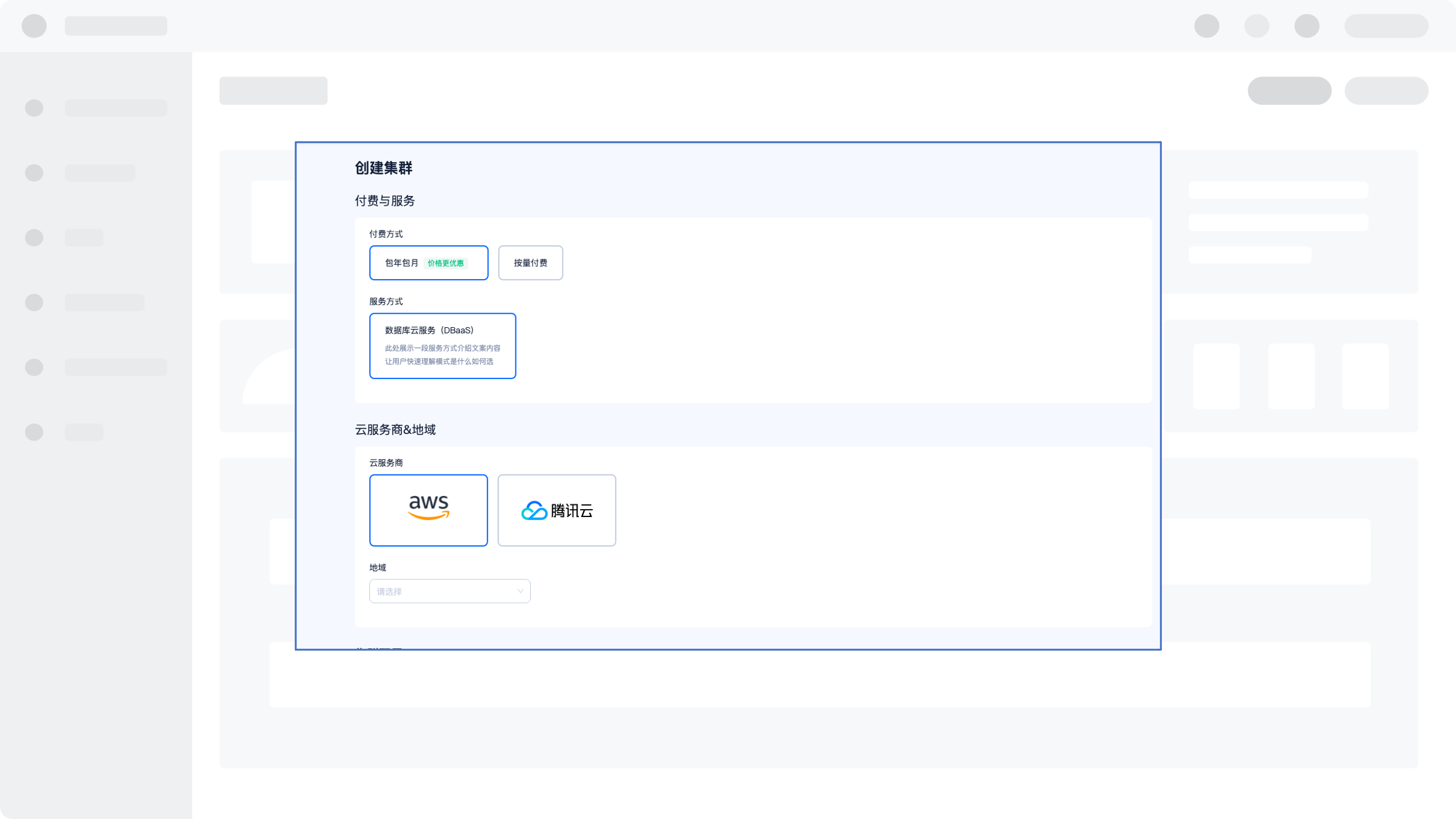This screenshot has height=819, width=1456.
Task: Click the third circular header icon
Action: 1306,26
